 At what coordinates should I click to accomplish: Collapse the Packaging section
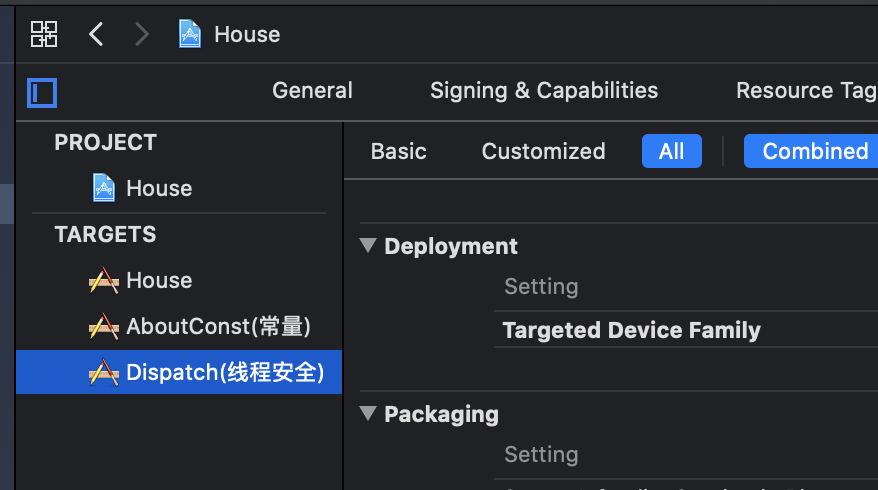point(368,414)
